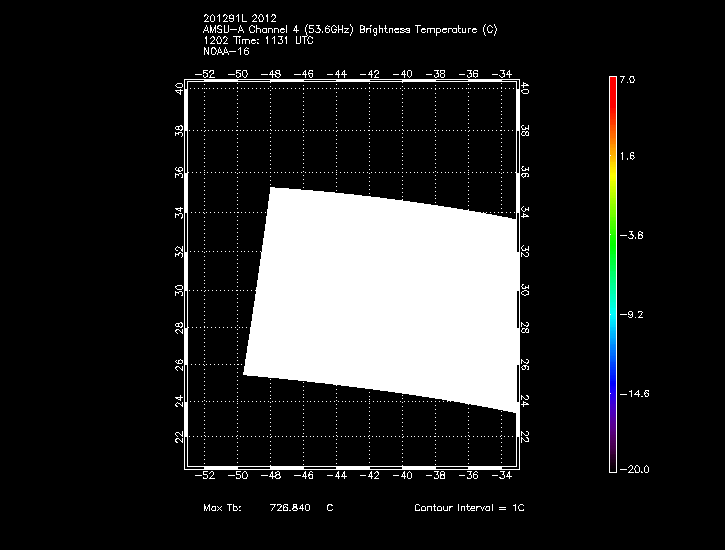Click the Max Tb value 726.840
The height and width of the screenshot is (550, 725).
[290, 508]
